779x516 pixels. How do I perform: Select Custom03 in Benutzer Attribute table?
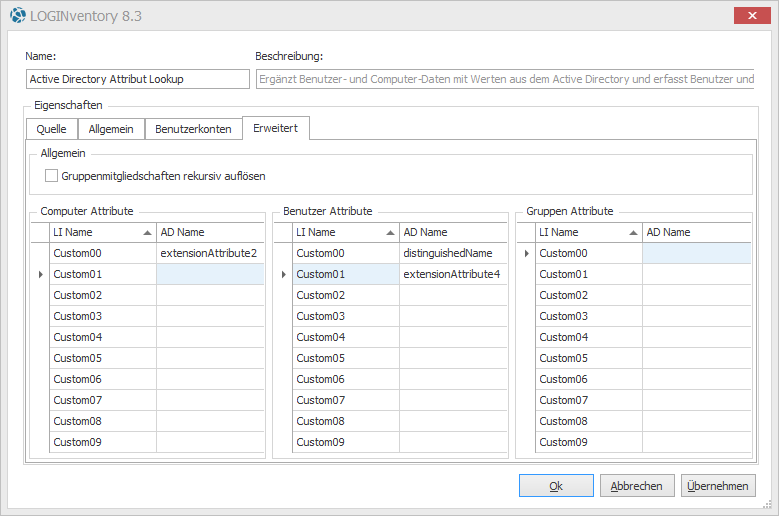[346, 316]
